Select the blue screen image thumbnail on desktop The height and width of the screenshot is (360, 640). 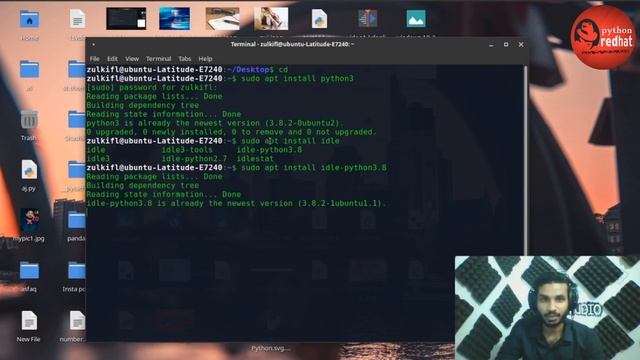pyautogui.click(x=174, y=18)
